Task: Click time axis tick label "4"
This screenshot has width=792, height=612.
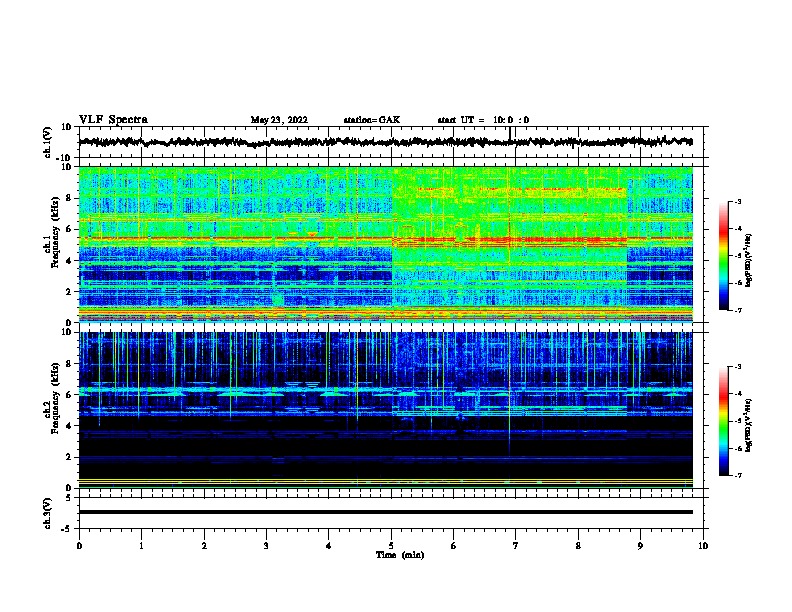Action: coord(329,546)
